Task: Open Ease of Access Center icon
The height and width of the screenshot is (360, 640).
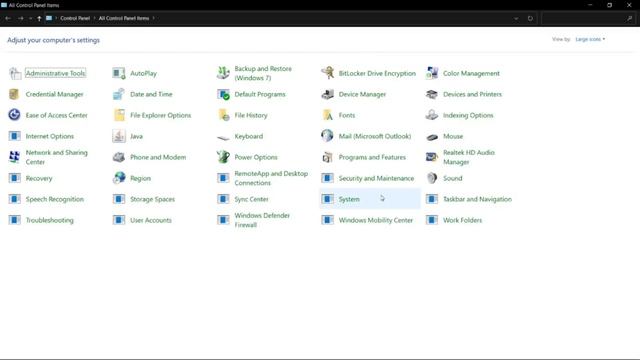Action: click(x=15, y=115)
